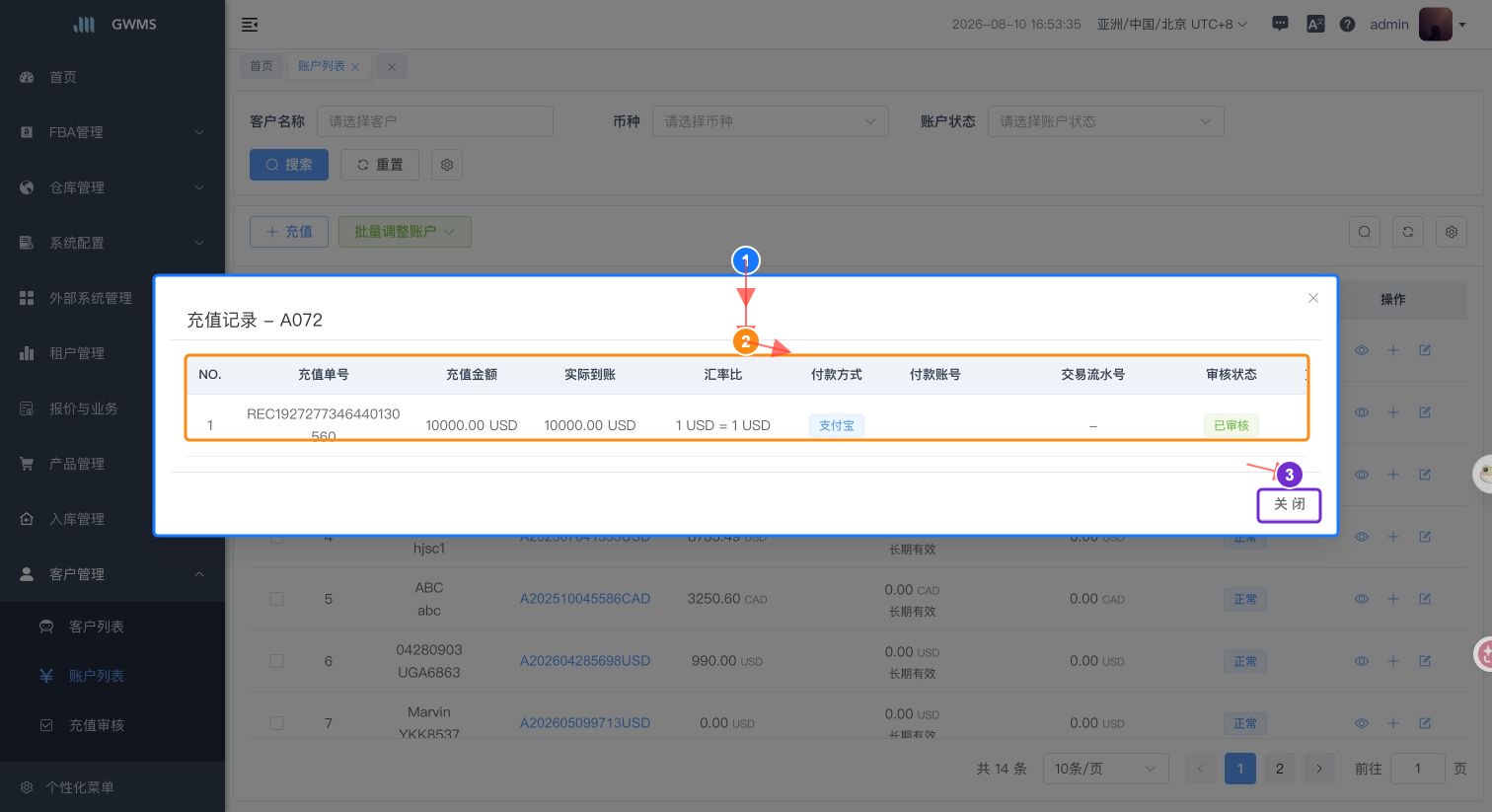Open 外部系统管理 in the sidebar
The height and width of the screenshot is (812, 1492).
pyautogui.click(x=112, y=298)
